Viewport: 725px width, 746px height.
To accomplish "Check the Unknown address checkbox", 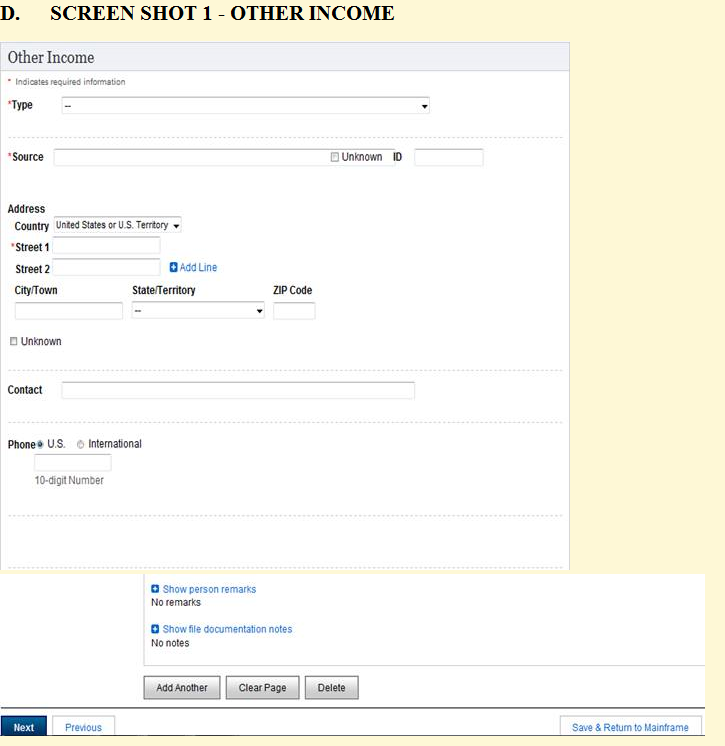I will click(14, 341).
